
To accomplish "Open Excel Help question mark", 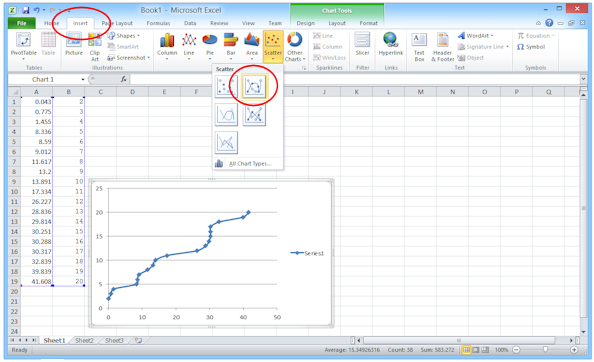I will coord(549,23).
